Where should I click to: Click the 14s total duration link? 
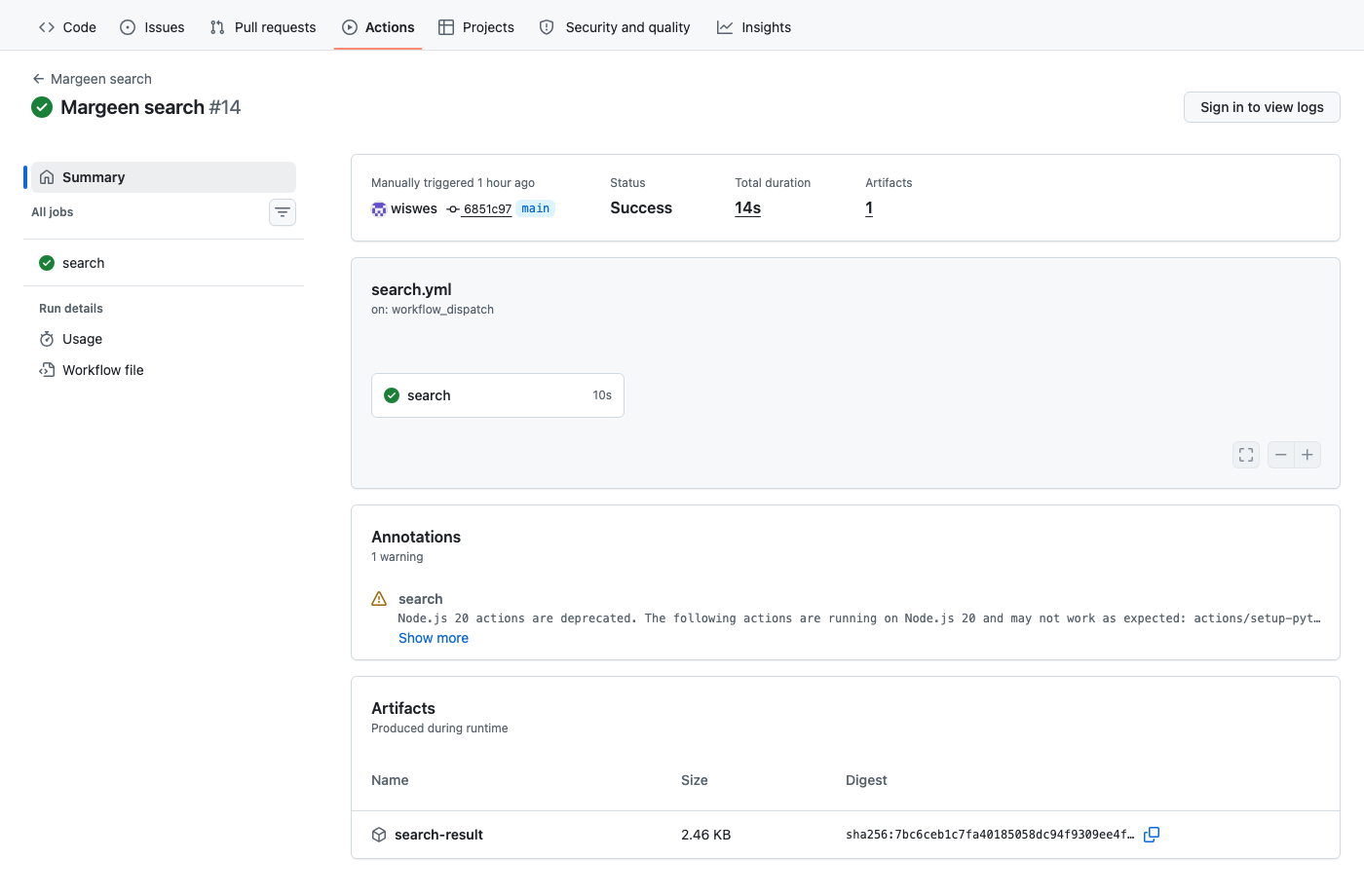click(747, 207)
